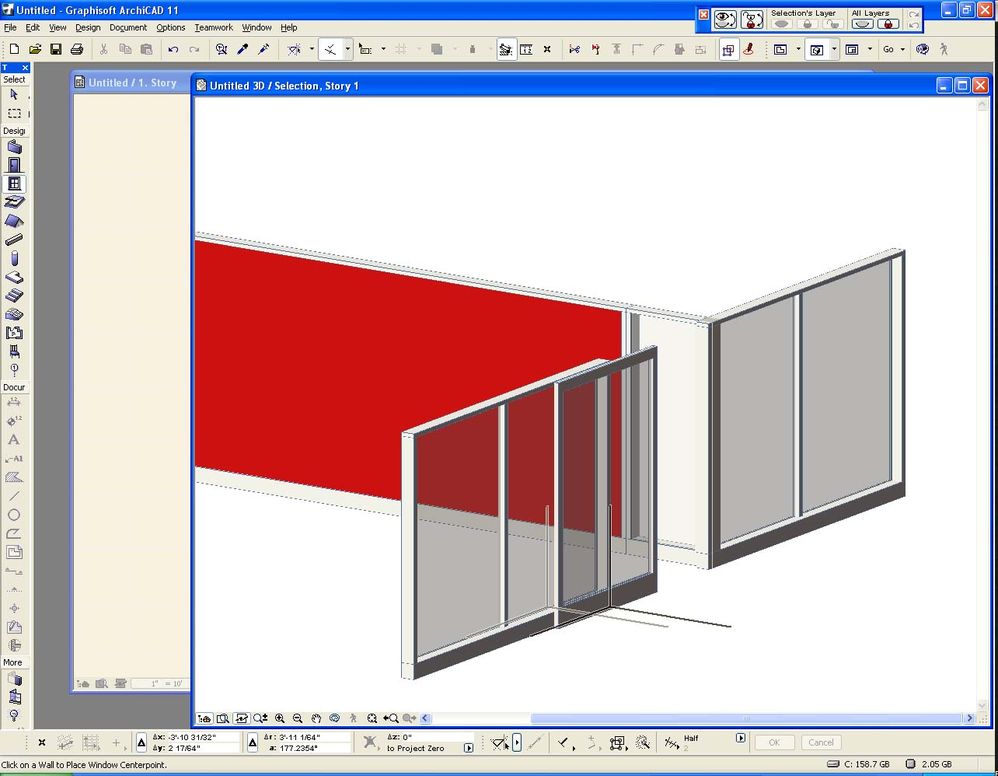Select the Column tool in the toolbox
This screenshot has height=776, width=998.
(14, 258)
